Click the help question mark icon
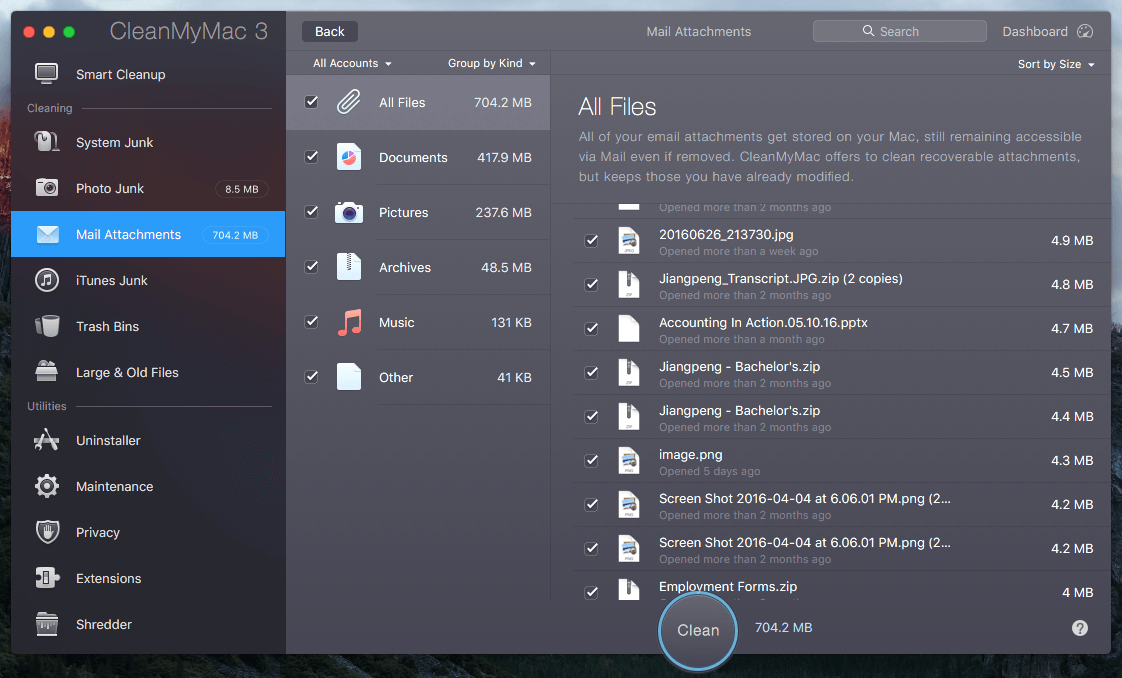 (1080, 628)
